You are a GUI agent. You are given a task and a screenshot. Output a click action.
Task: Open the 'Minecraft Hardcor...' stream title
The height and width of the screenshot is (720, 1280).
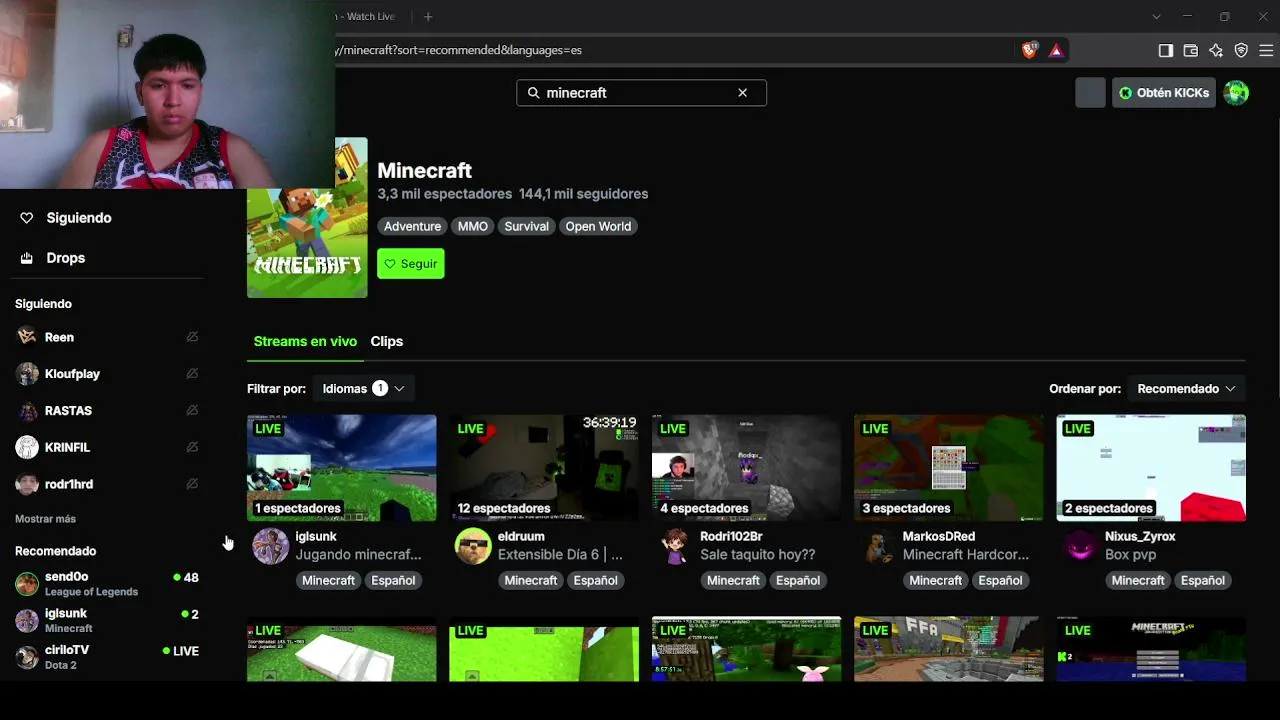point(966,555)
